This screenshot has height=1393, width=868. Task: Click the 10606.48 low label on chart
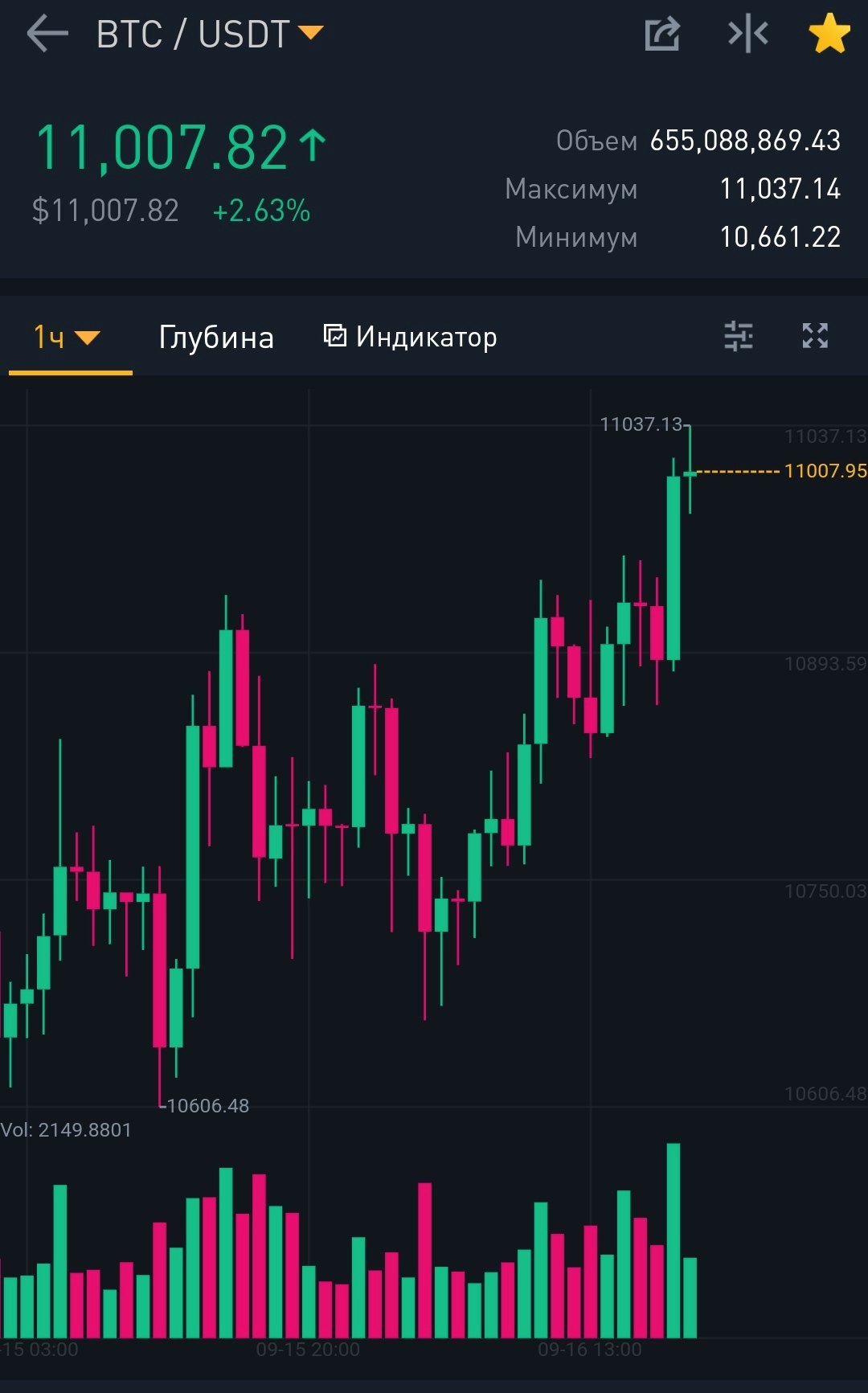(x=207, y=1106)
